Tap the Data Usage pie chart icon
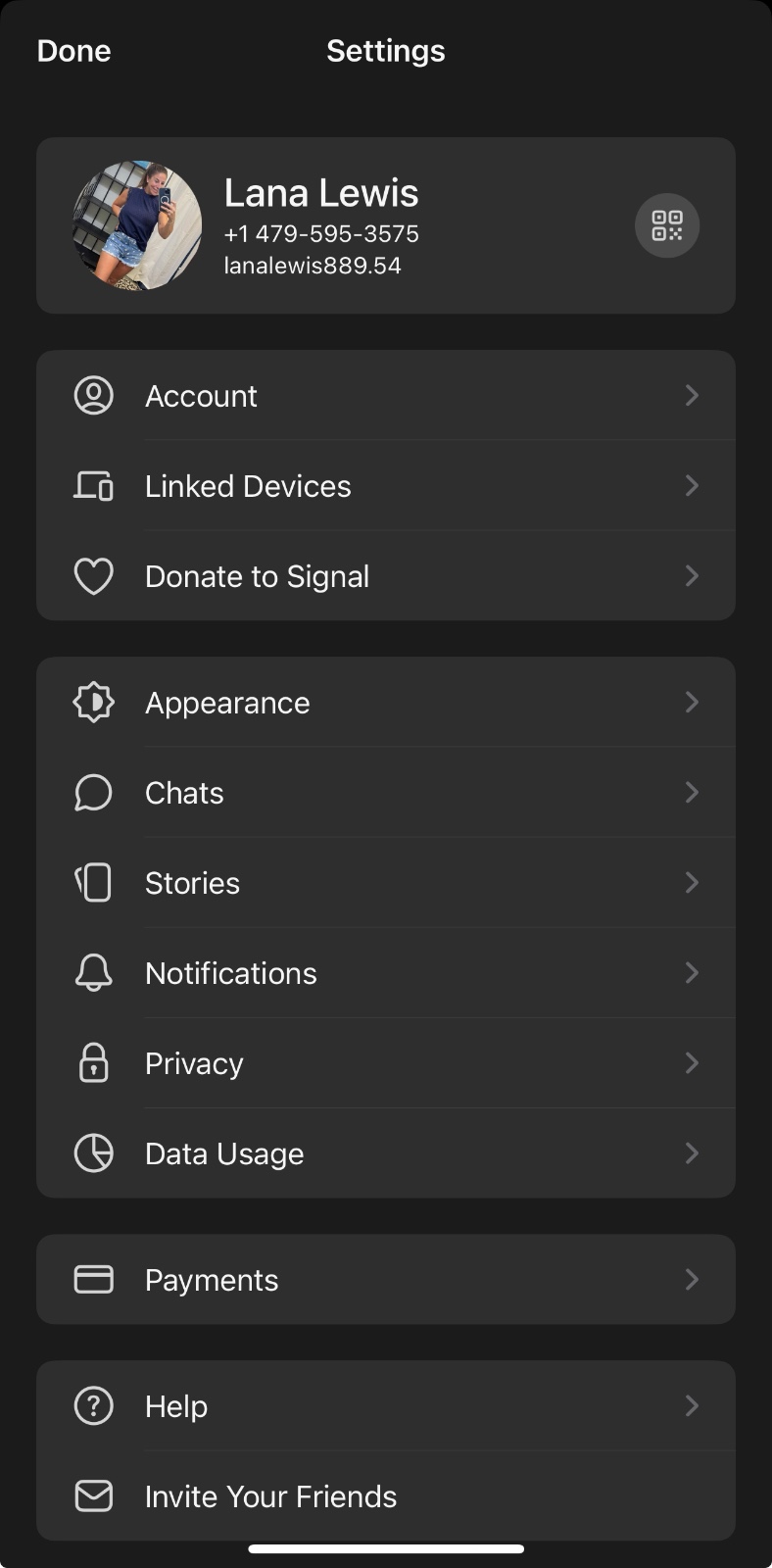This screenshot has width=772, height=1568. (94, 1153)
